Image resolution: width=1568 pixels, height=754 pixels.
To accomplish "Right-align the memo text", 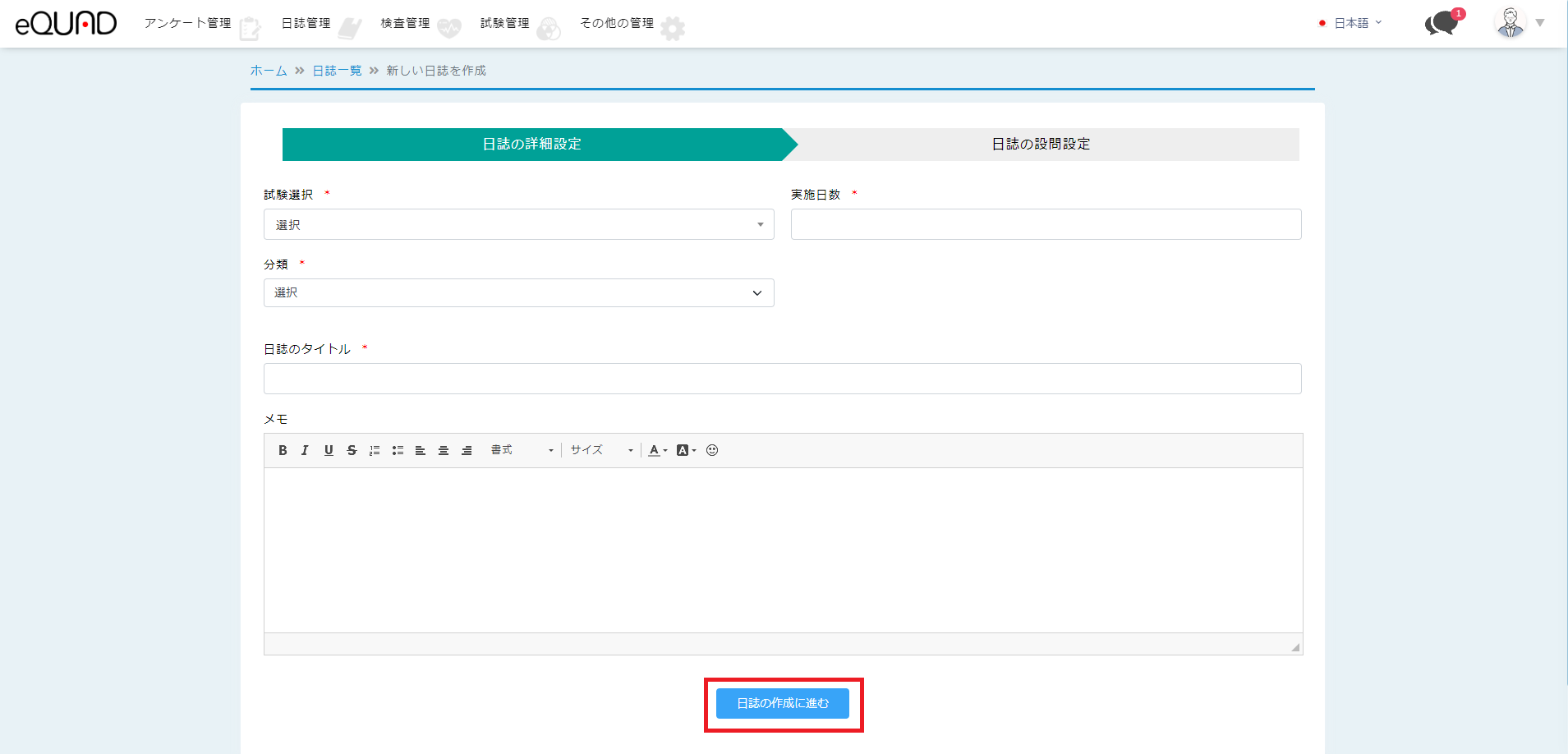I will [x=467, y=450].
